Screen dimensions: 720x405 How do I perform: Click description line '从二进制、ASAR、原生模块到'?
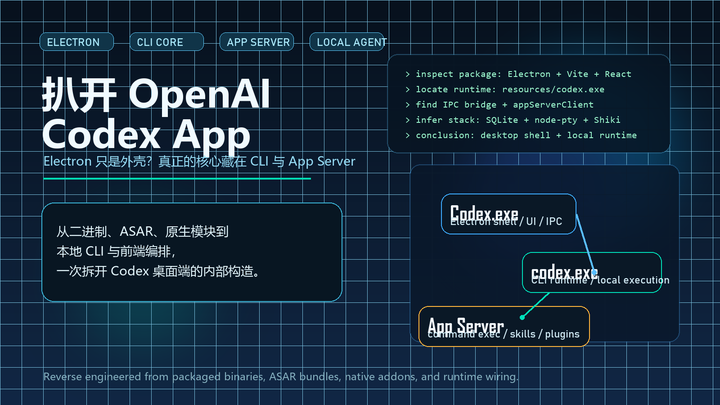[x=142, y=231]
